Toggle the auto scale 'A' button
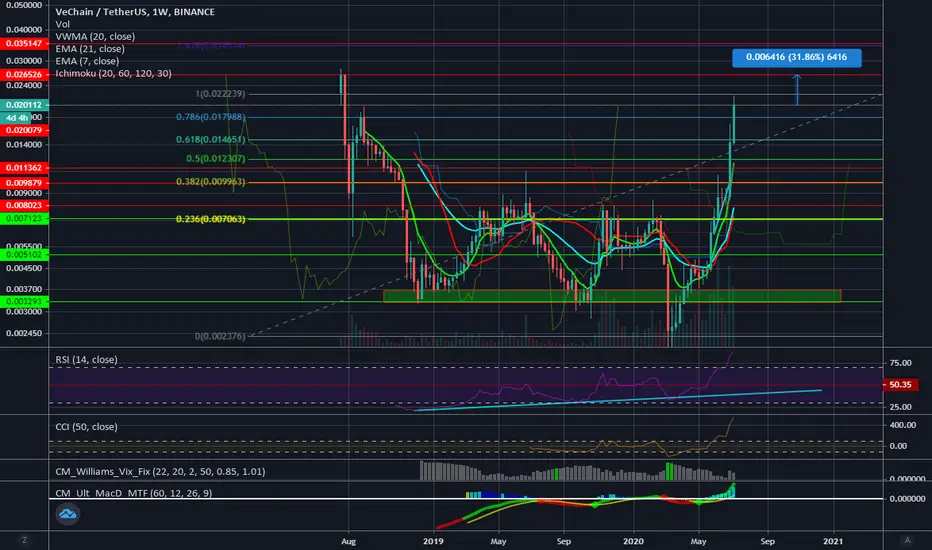 click(907, 540)
